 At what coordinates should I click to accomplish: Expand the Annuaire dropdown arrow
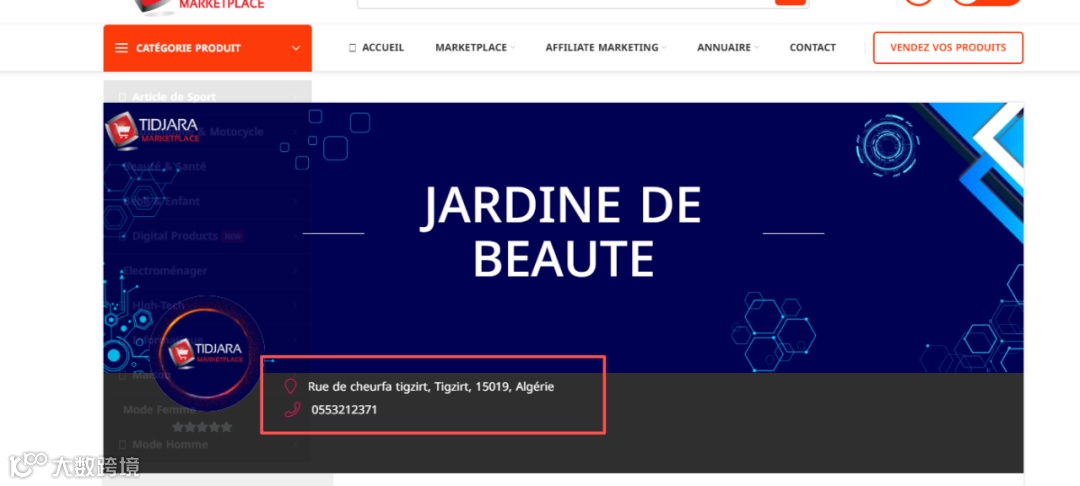click(756, 47)
